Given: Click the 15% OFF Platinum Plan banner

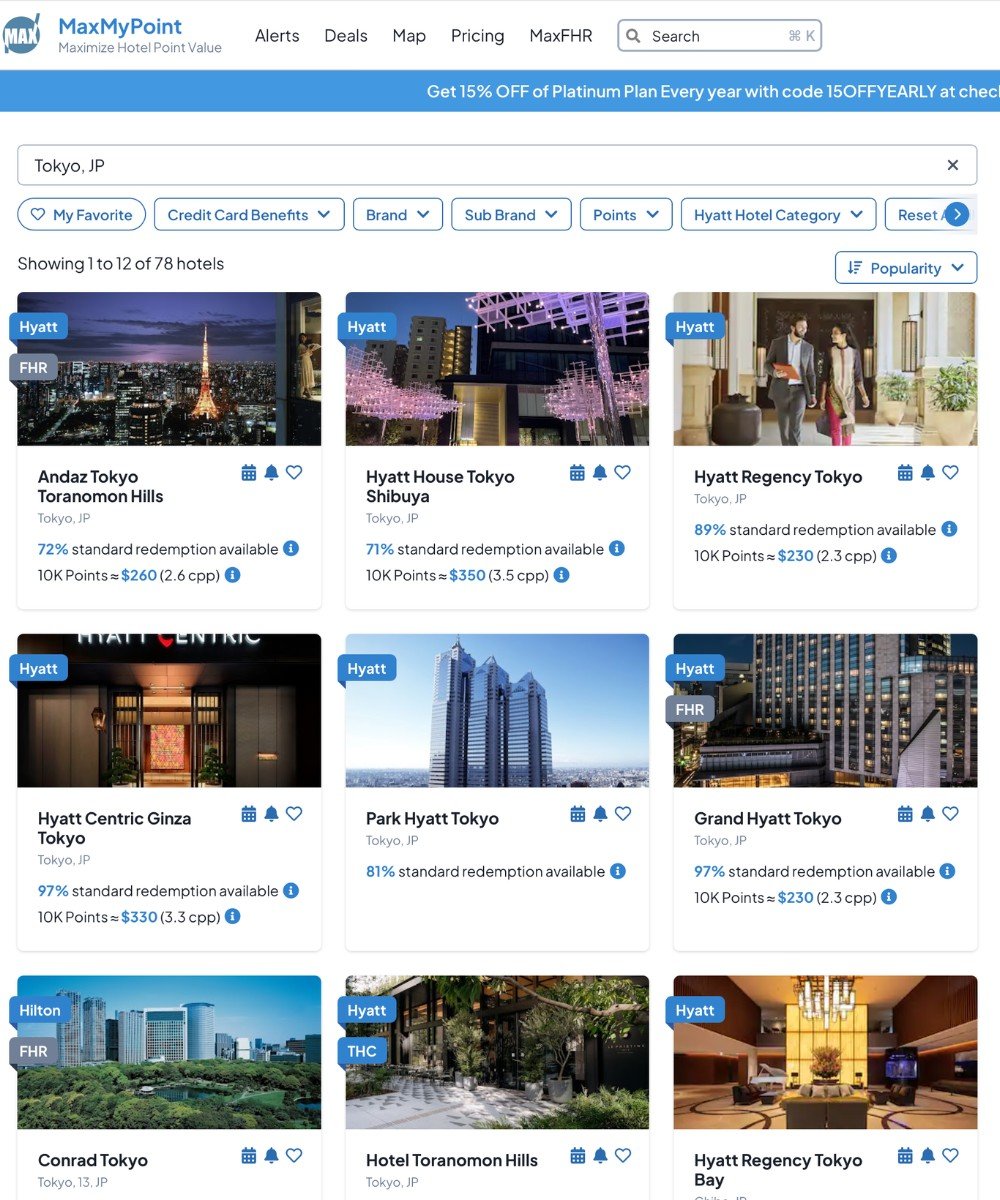Looking at the screenshot, I should point(500,91).
